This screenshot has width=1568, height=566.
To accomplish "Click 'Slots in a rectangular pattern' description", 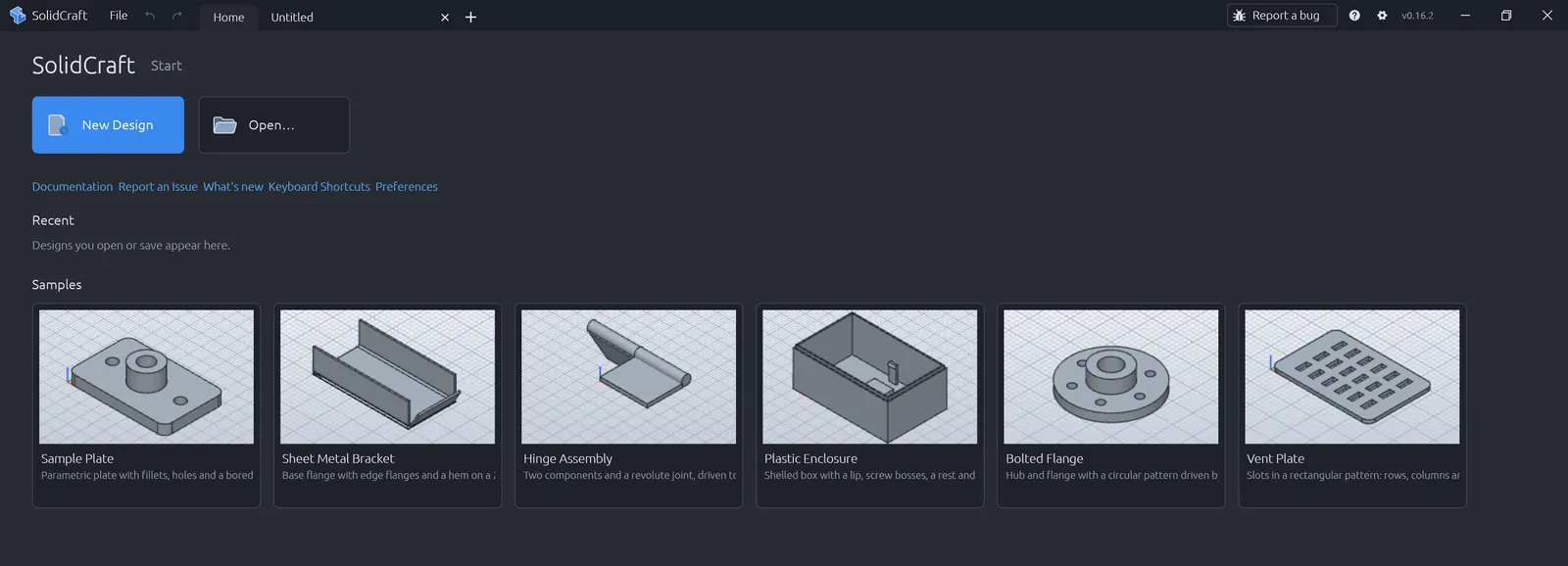I will click(x=1352, y=476).
